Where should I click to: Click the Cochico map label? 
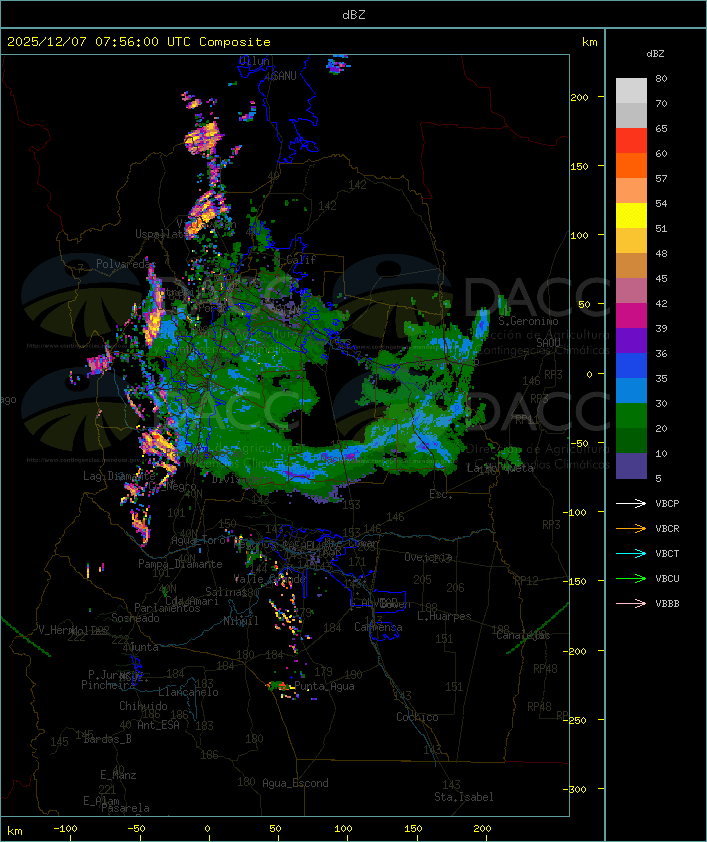pos(417,717)
